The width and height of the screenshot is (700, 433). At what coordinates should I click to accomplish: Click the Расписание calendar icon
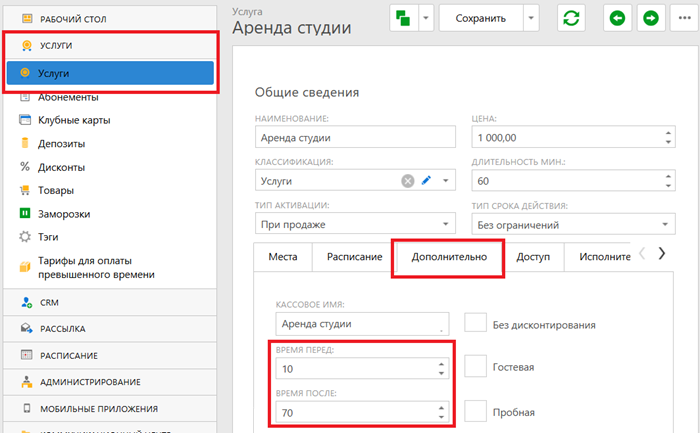(x=27, y=355)
